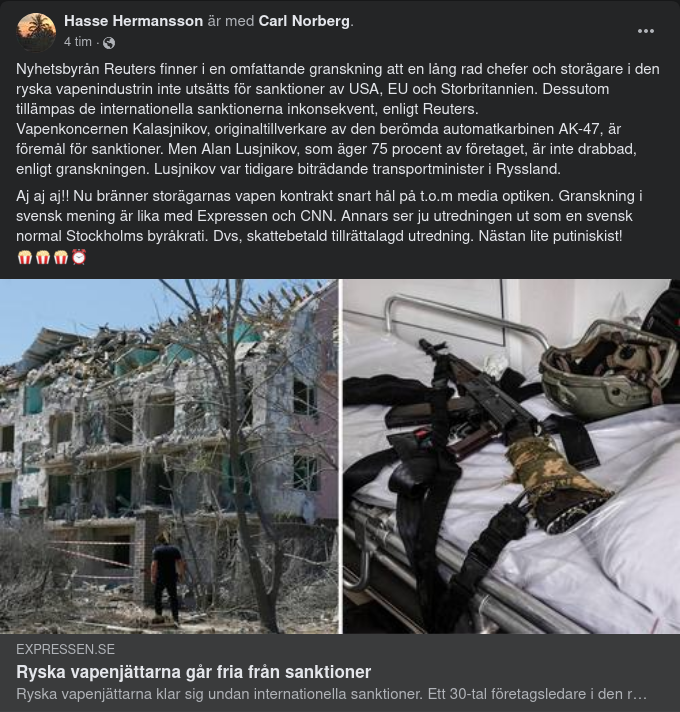The width and height of the screenshot is (680, 712).
Task: Open the destroyed building photo
Action: click(x=169, y=456)
